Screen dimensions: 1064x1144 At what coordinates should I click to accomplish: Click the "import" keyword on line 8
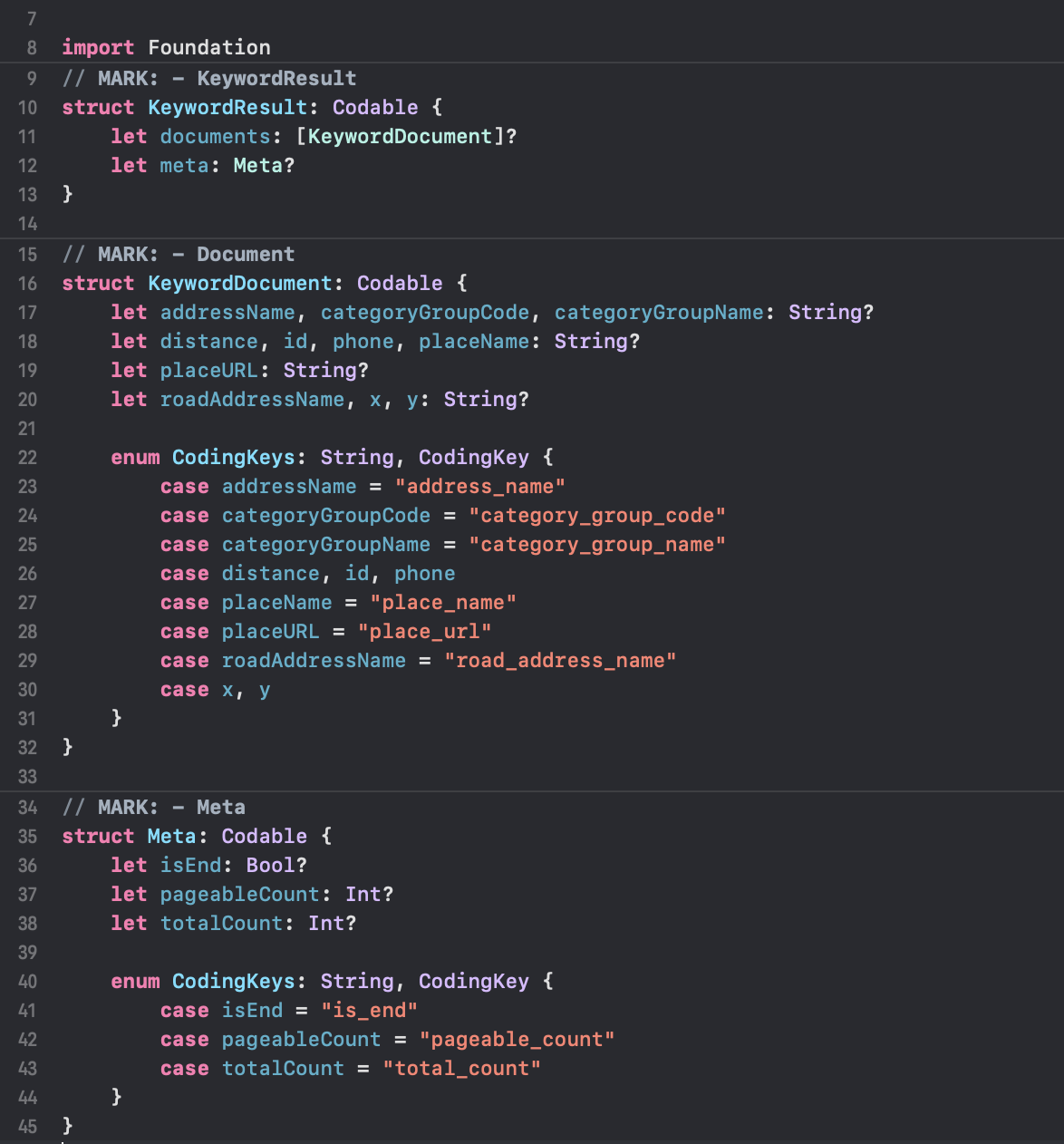pos(98,47)
